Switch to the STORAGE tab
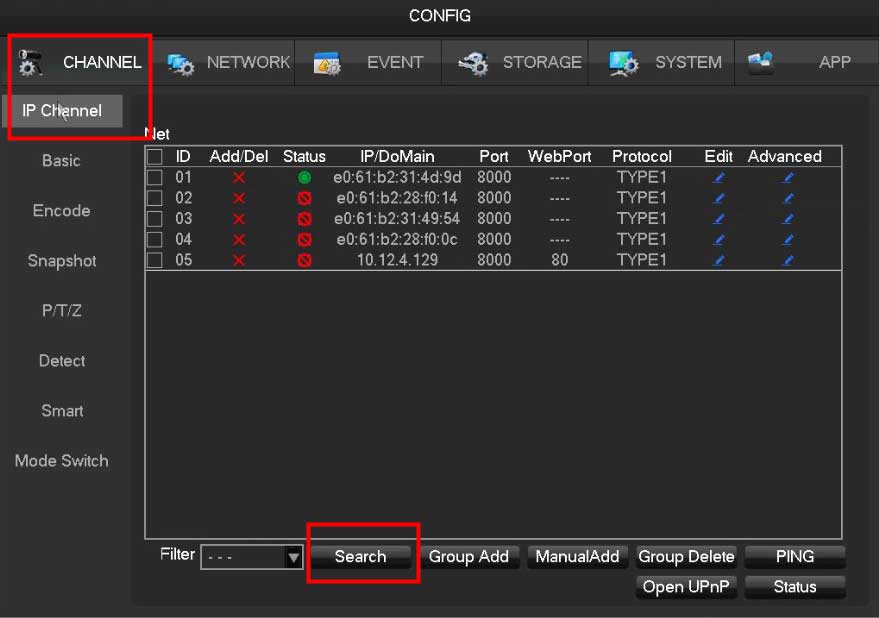Screen dimensions: 879x618 pyautogui.click(x=520, y=62)
